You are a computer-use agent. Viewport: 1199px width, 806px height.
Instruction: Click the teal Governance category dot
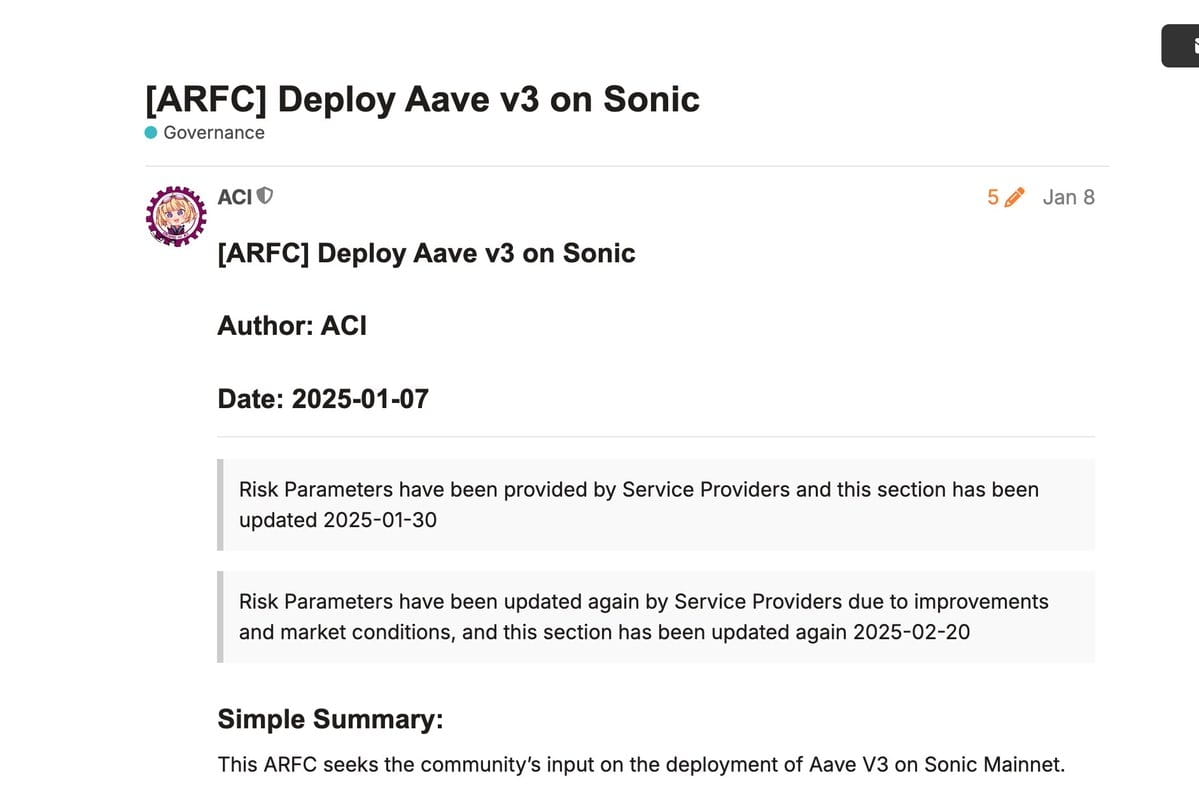point(151,133)
